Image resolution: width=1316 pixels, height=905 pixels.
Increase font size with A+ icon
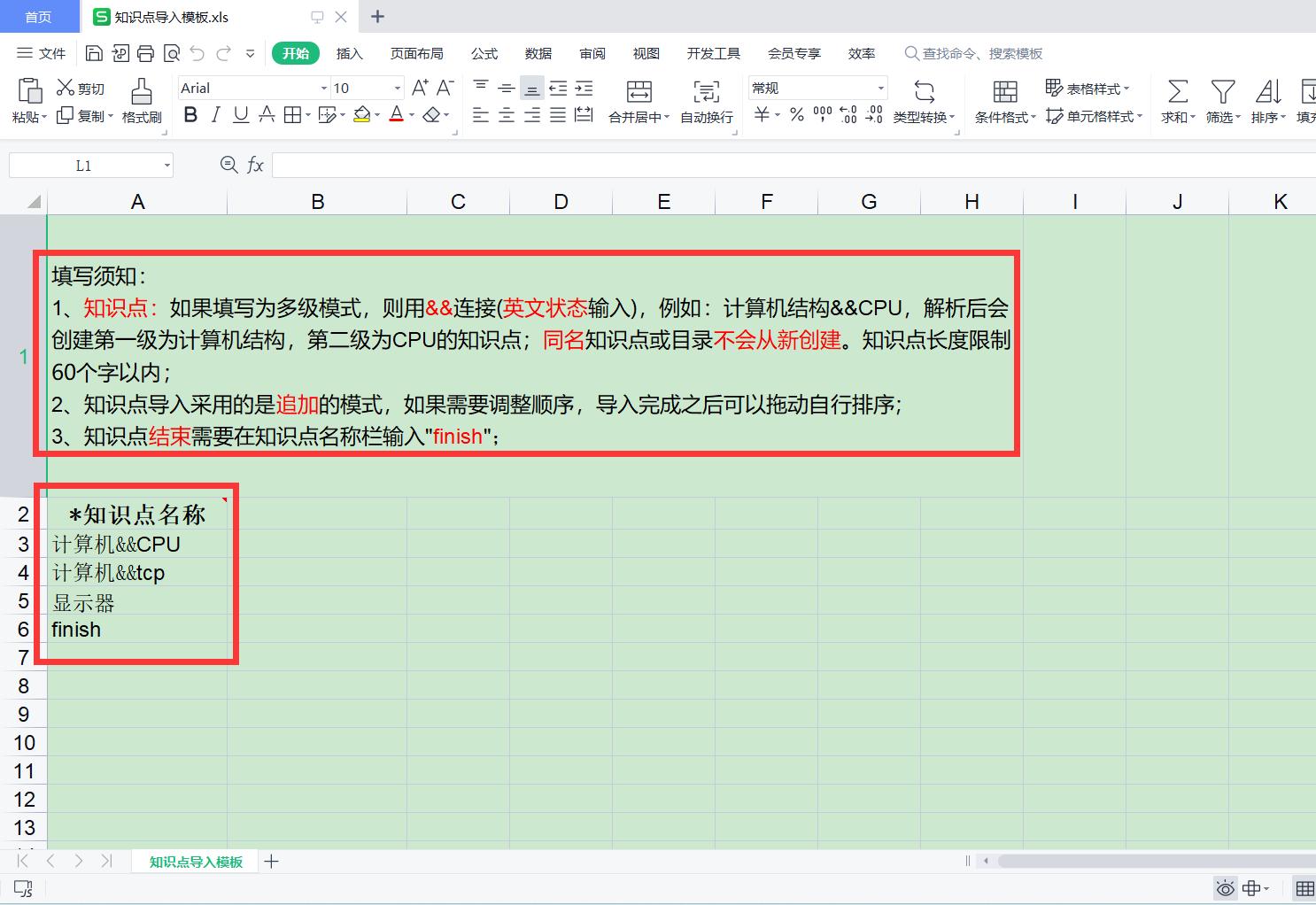pyautogui.click(x=420, y=88)
